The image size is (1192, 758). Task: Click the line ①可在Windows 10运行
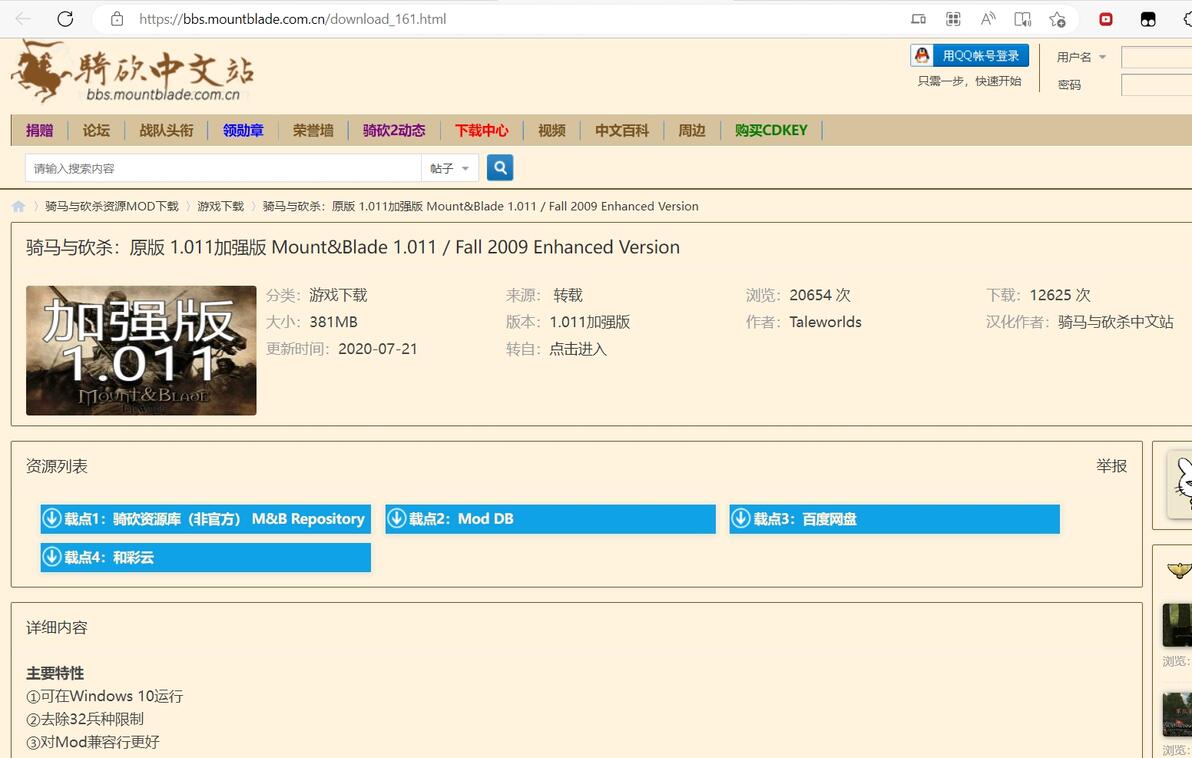[x=105, y=696]
